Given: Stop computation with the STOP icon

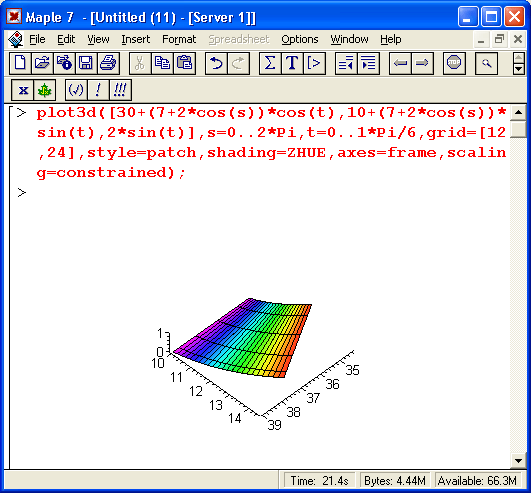Looking at the screenshot, I should 454,63.
